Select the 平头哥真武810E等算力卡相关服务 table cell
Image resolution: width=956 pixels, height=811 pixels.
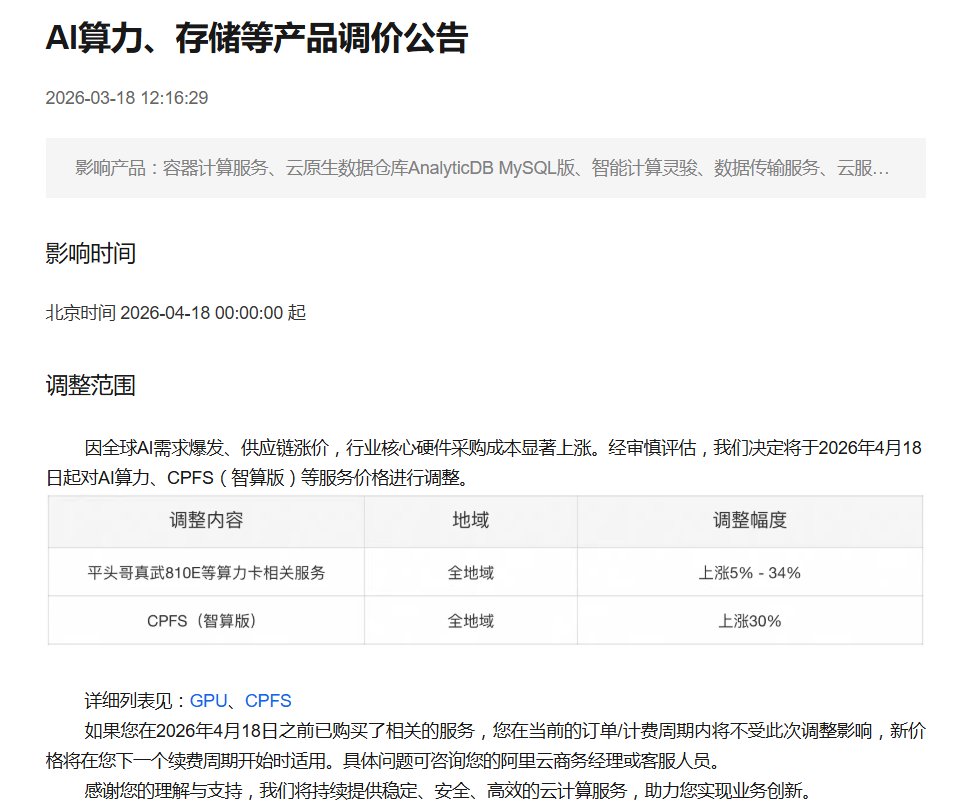click(x=206, y=573)
